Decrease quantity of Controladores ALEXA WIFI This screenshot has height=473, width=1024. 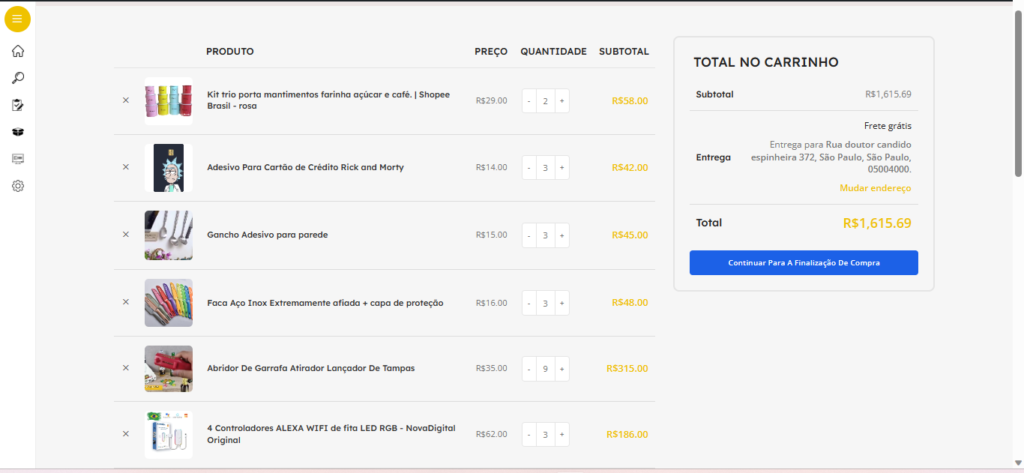click(x=529, y=434)
